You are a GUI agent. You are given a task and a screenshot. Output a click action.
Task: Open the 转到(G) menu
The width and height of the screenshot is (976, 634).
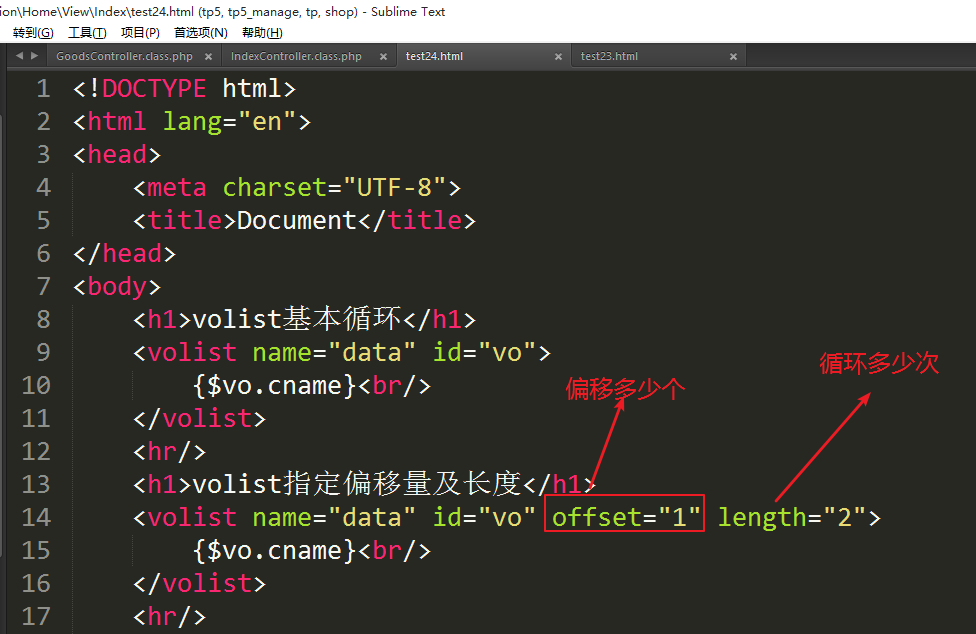pos(33,33)
